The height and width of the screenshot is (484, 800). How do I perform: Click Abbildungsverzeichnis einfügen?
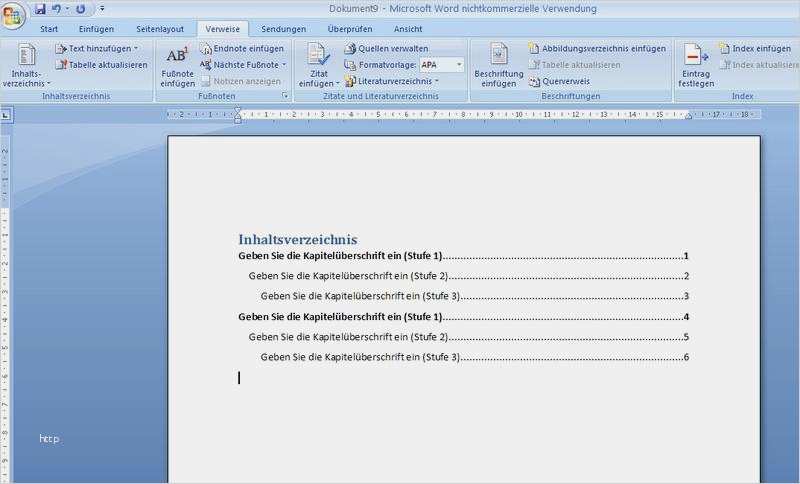coord(596,48)
